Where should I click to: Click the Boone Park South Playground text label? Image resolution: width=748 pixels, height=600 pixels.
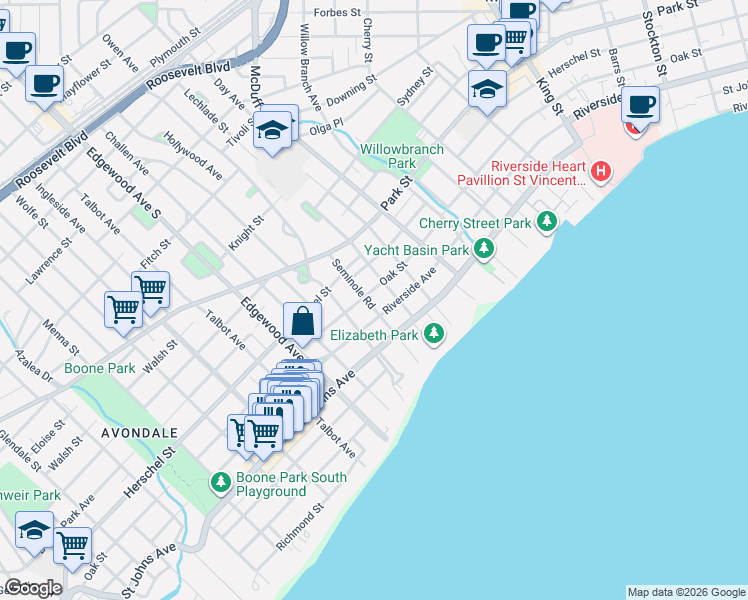pos(291,485)
